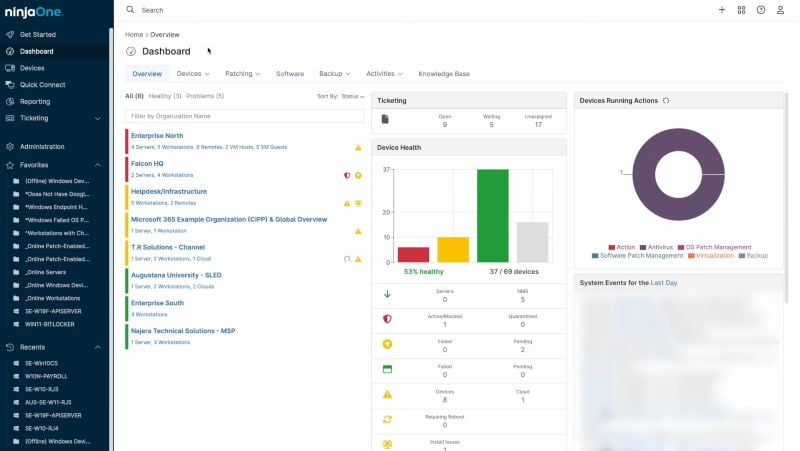This screenshot has height=451, width=800.
Task: Open the user profile icon
Action: tap(780, 10)
